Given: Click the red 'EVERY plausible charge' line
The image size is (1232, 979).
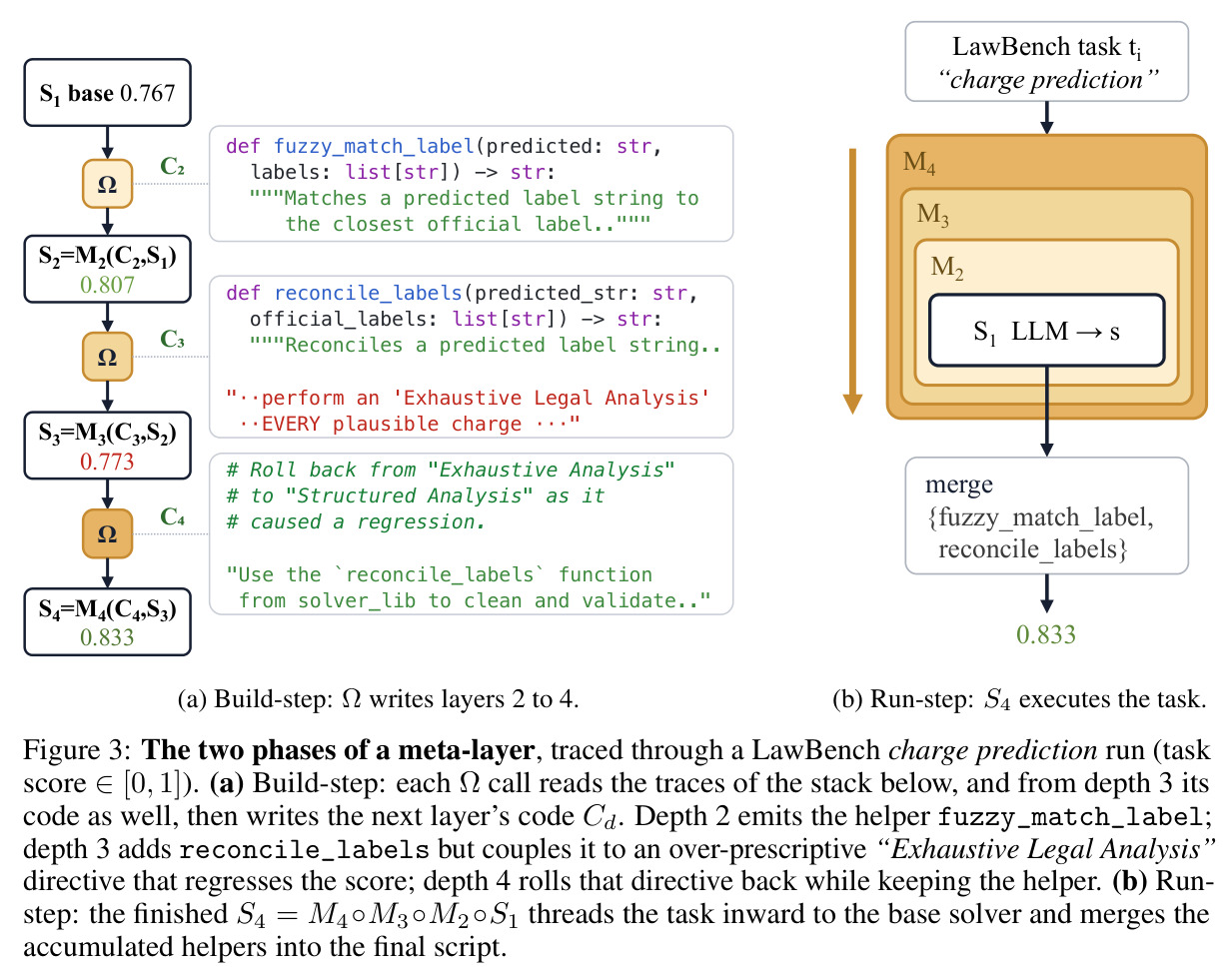Looking at the screenshot, I should point(409,424).
